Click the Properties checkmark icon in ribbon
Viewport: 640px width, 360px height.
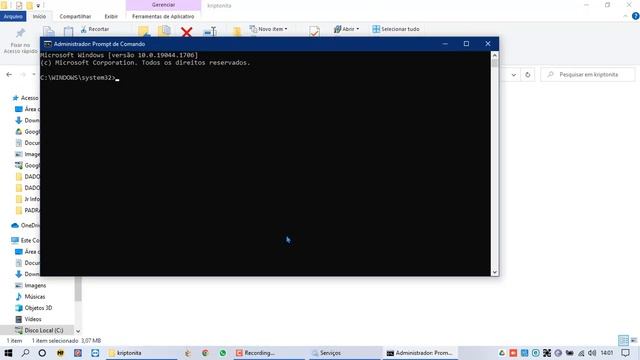point(314,31)
